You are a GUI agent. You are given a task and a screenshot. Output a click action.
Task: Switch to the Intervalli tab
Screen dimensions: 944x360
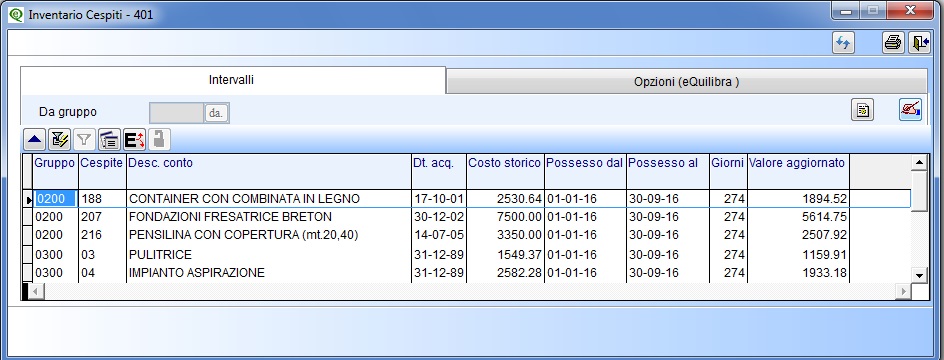pos(233,80)
